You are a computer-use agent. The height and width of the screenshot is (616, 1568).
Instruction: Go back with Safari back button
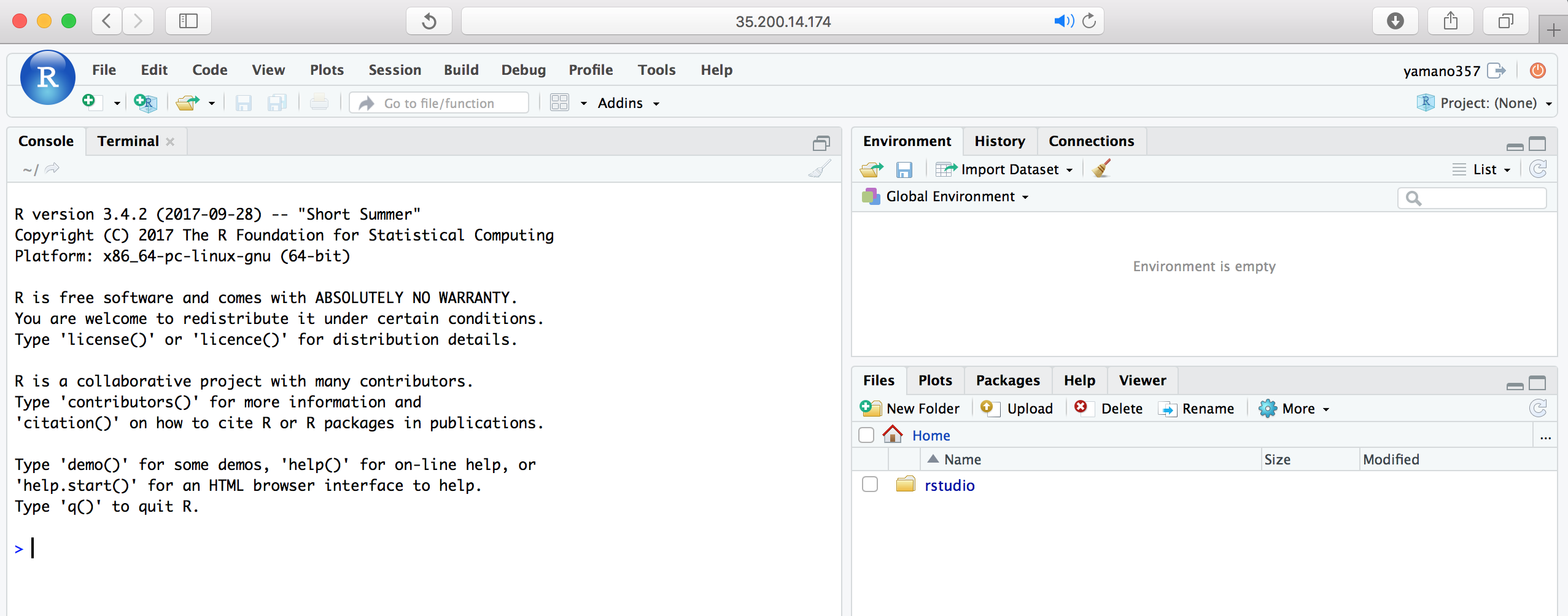tap(107, 21)
